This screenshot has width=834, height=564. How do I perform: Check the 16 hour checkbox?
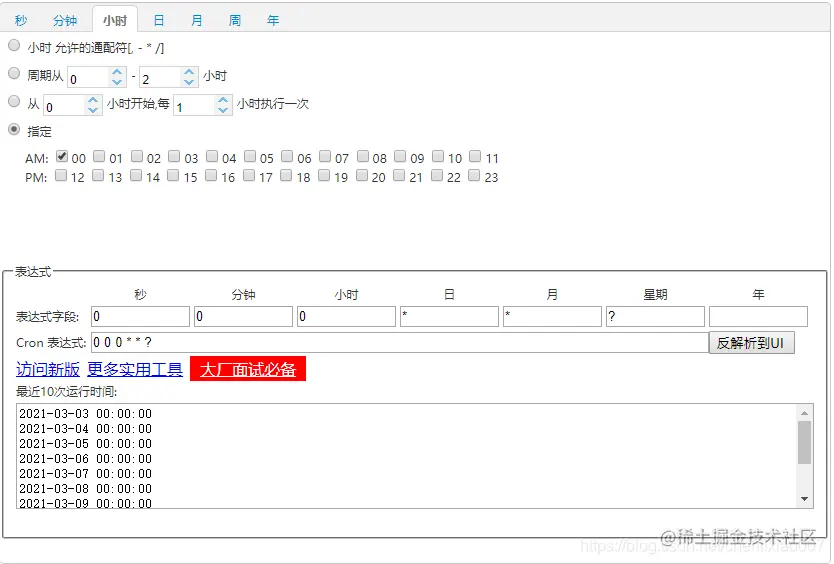[211, 175]
